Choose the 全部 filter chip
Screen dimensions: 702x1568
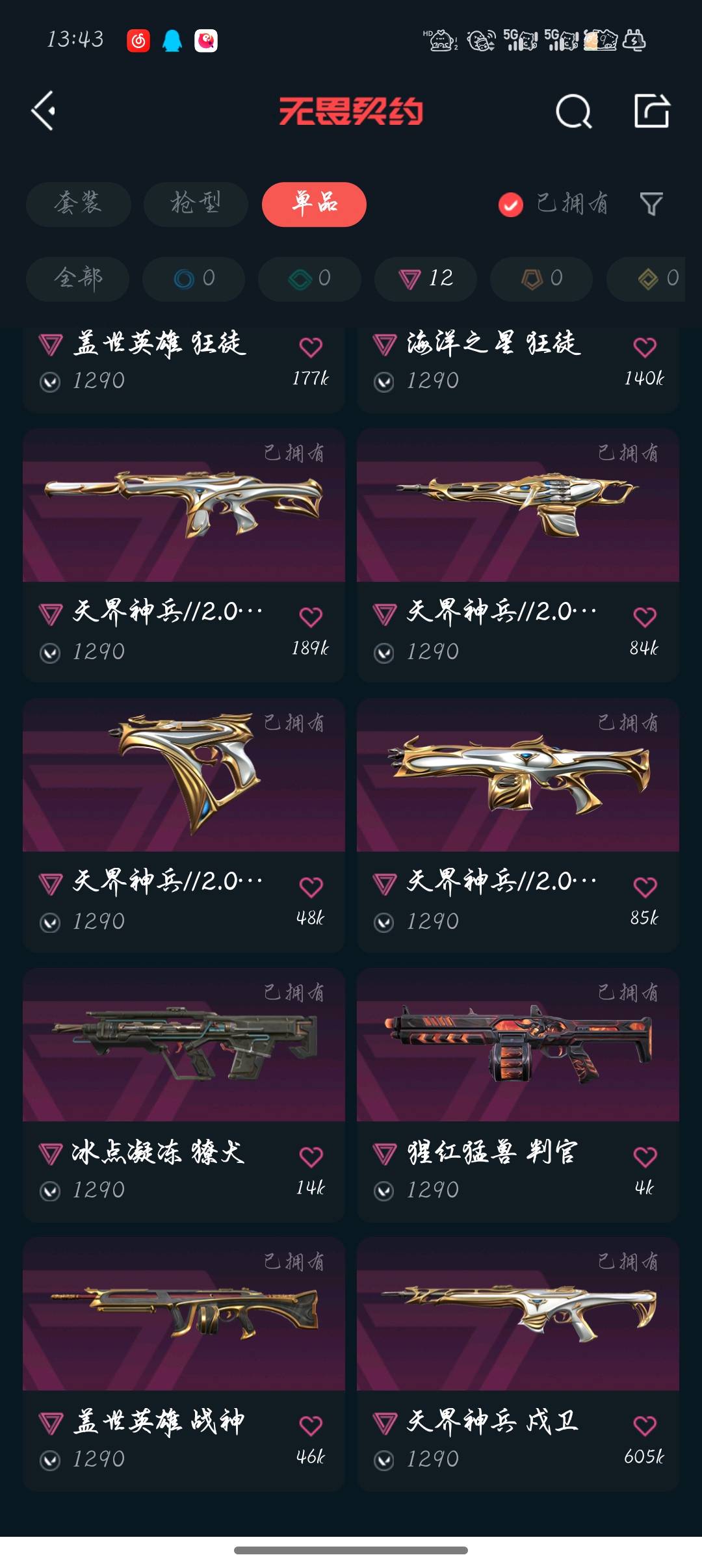pos(77,279)
